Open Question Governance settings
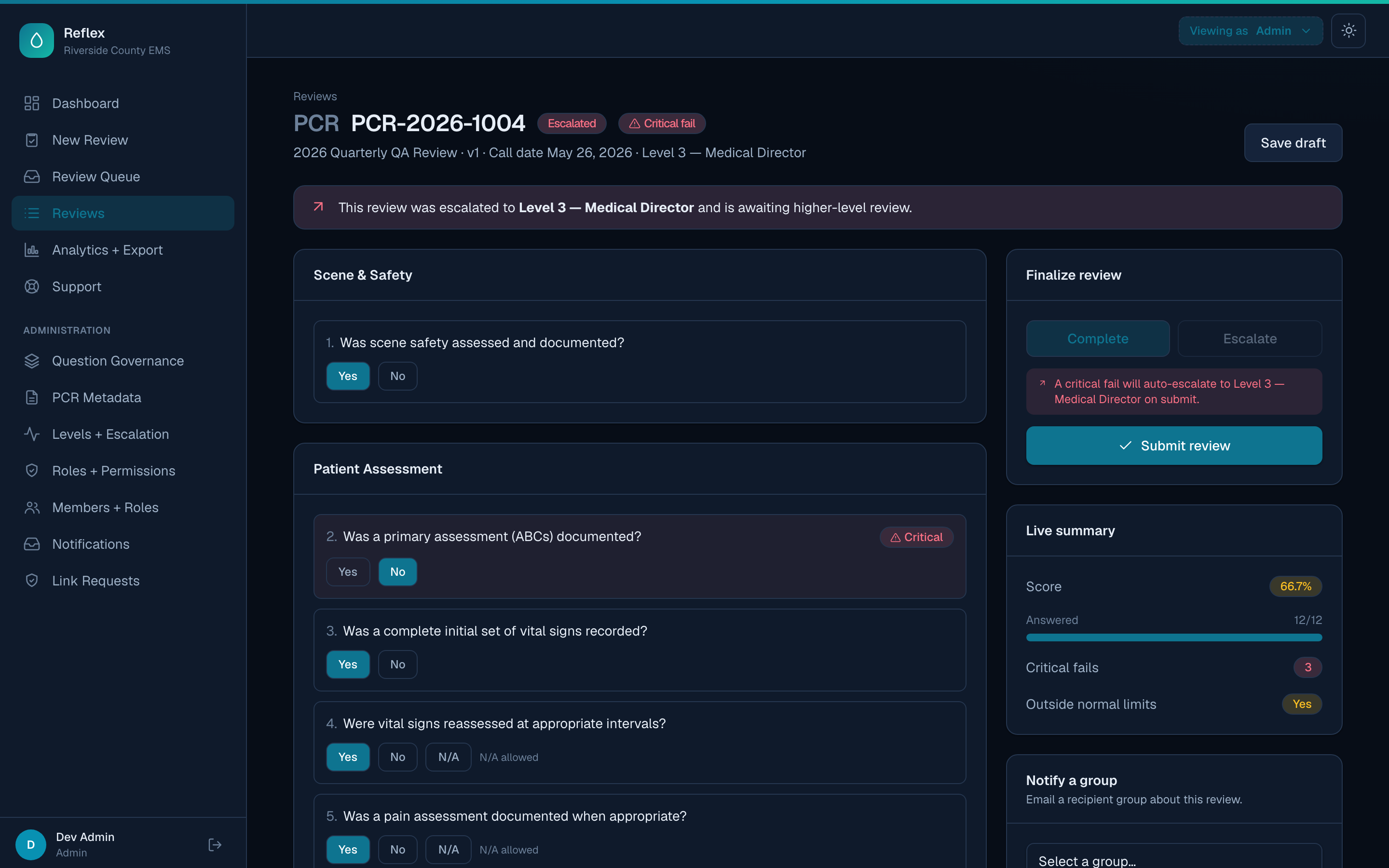 point(123,361)
